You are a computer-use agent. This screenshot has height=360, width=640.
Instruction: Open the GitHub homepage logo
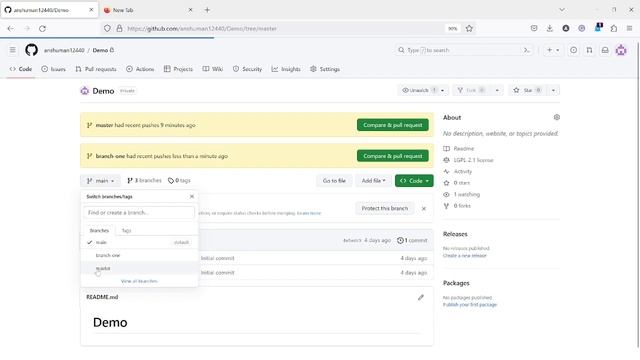(31, 50)
